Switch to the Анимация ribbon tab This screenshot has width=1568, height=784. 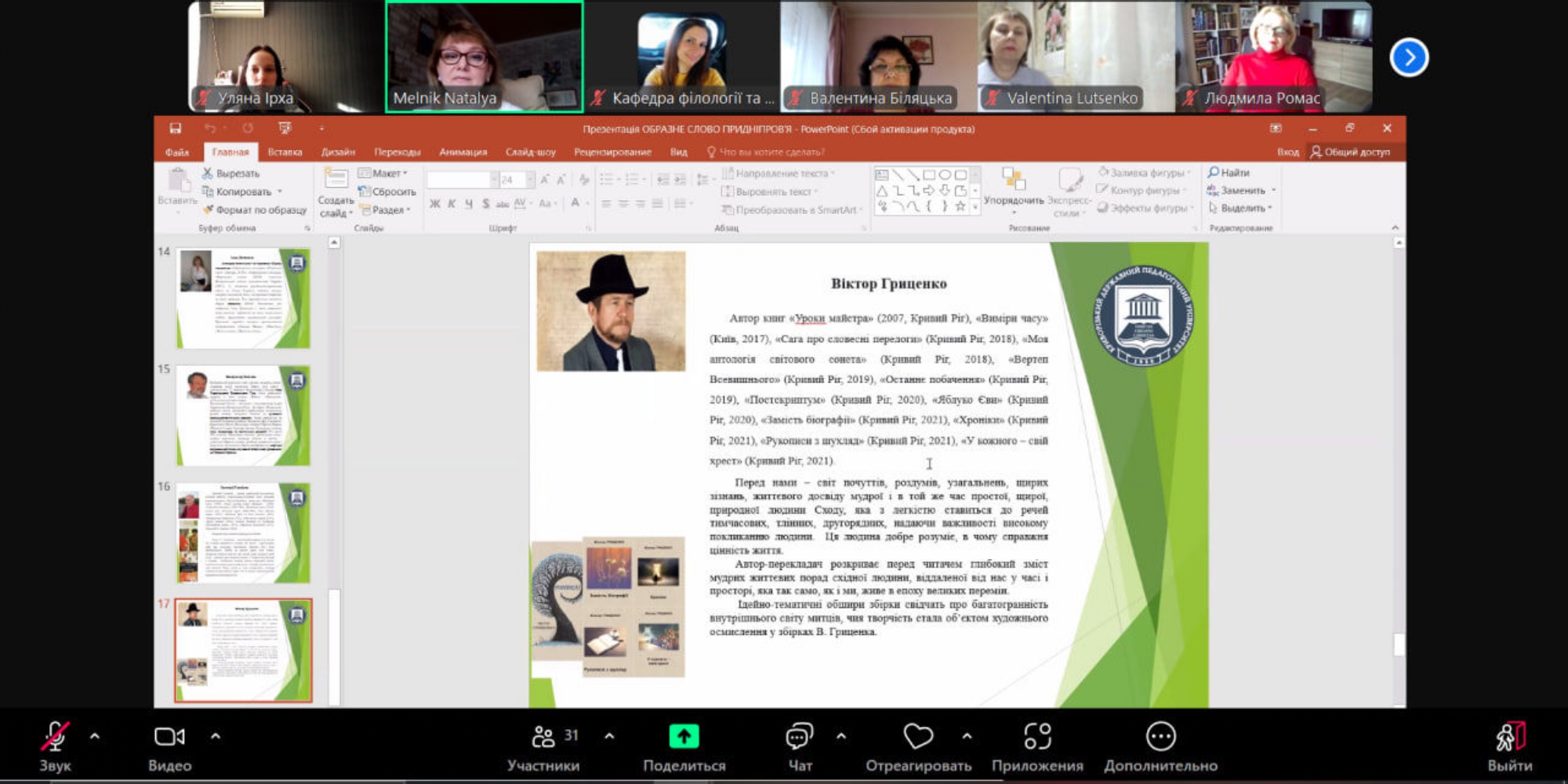coord(463,152)
